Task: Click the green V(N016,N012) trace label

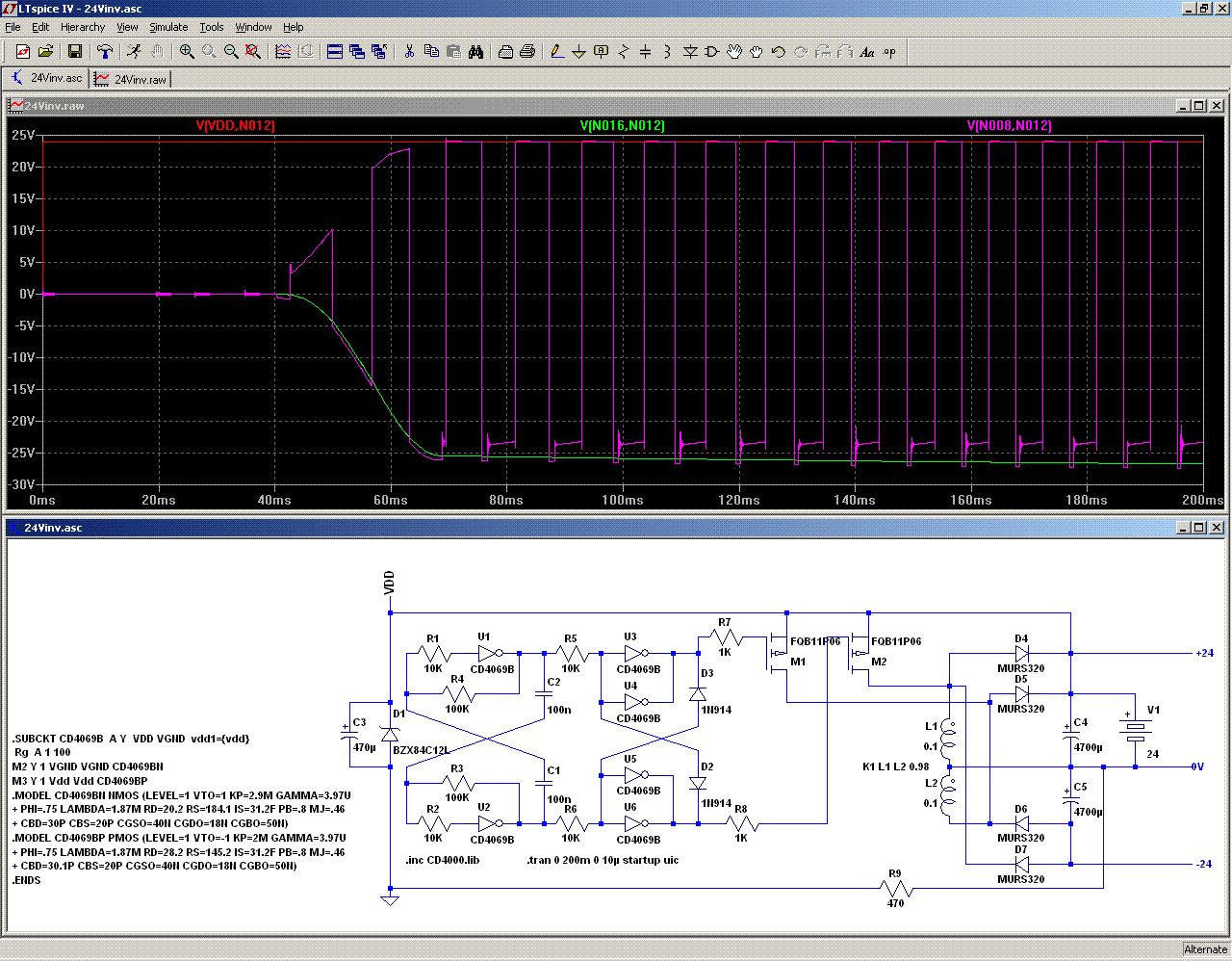Action: (x=622, y=126)
